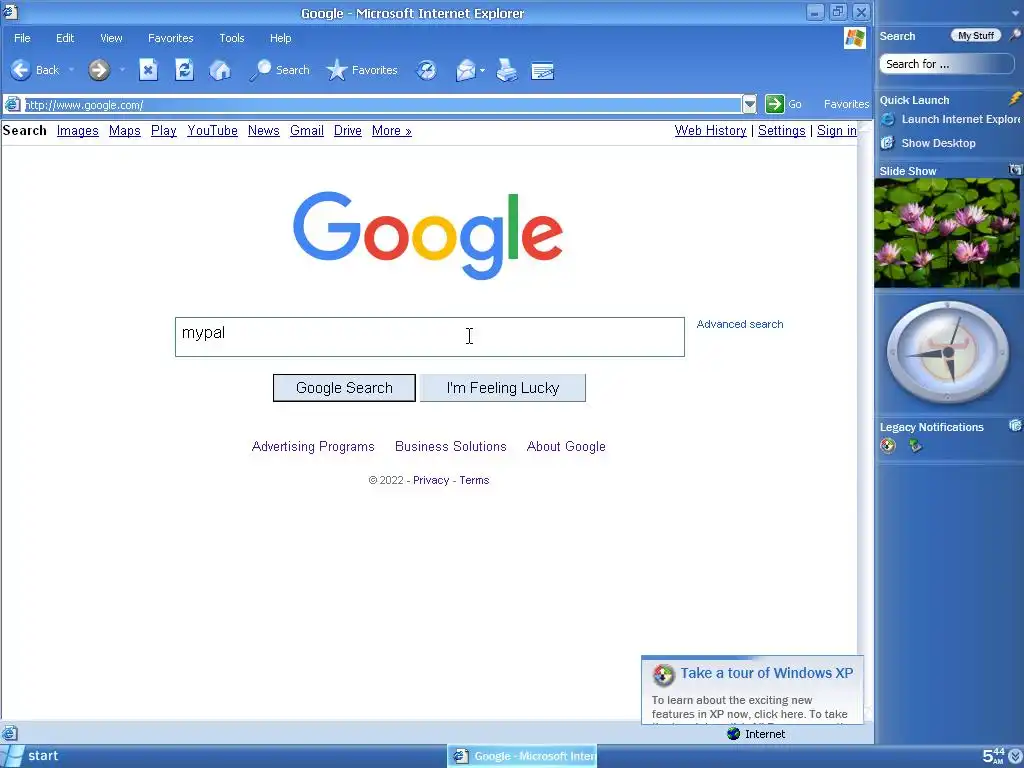Open the address bar dropdown arrow
The height and width of the screenshot is (768, 1024).
pyautogui.click(x=749, y=104)
